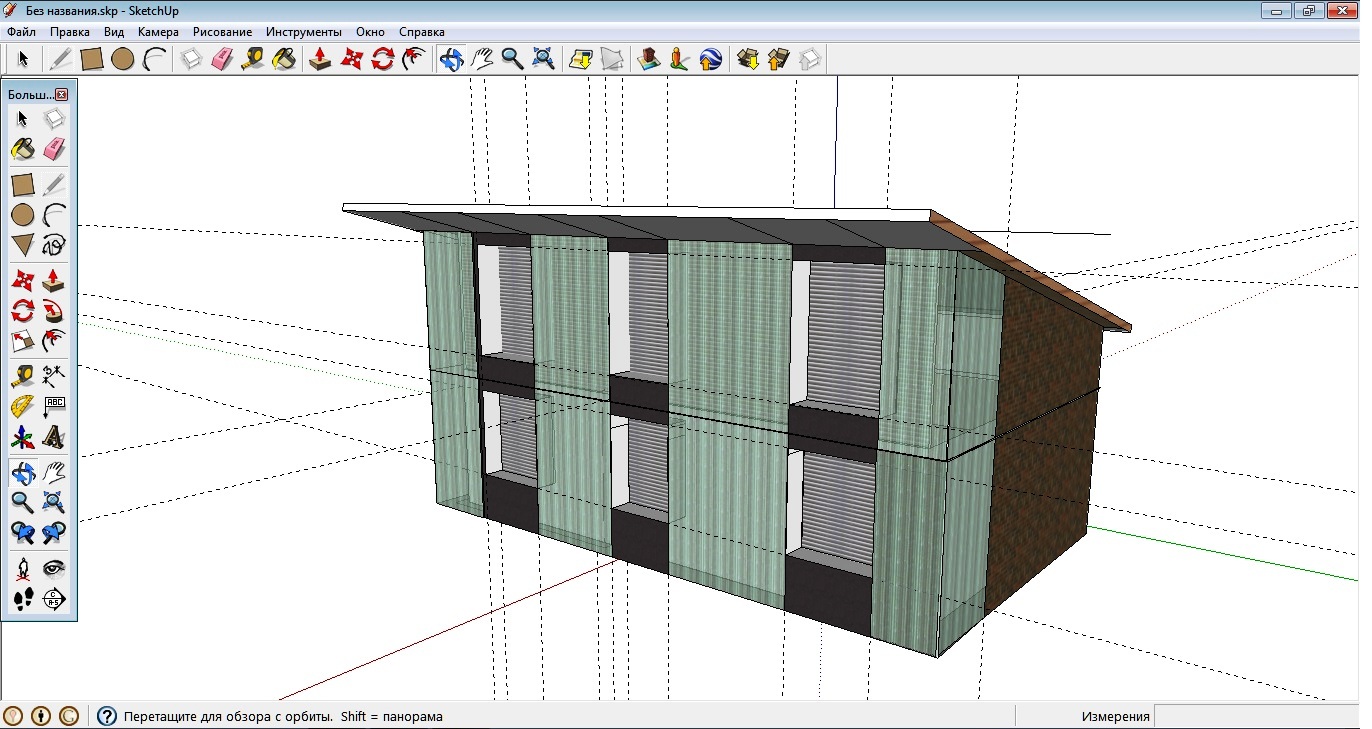Screen dimensions: 1372x729
Task: Choose the Walk tool footprints icon
Action: tap(23, 599)
